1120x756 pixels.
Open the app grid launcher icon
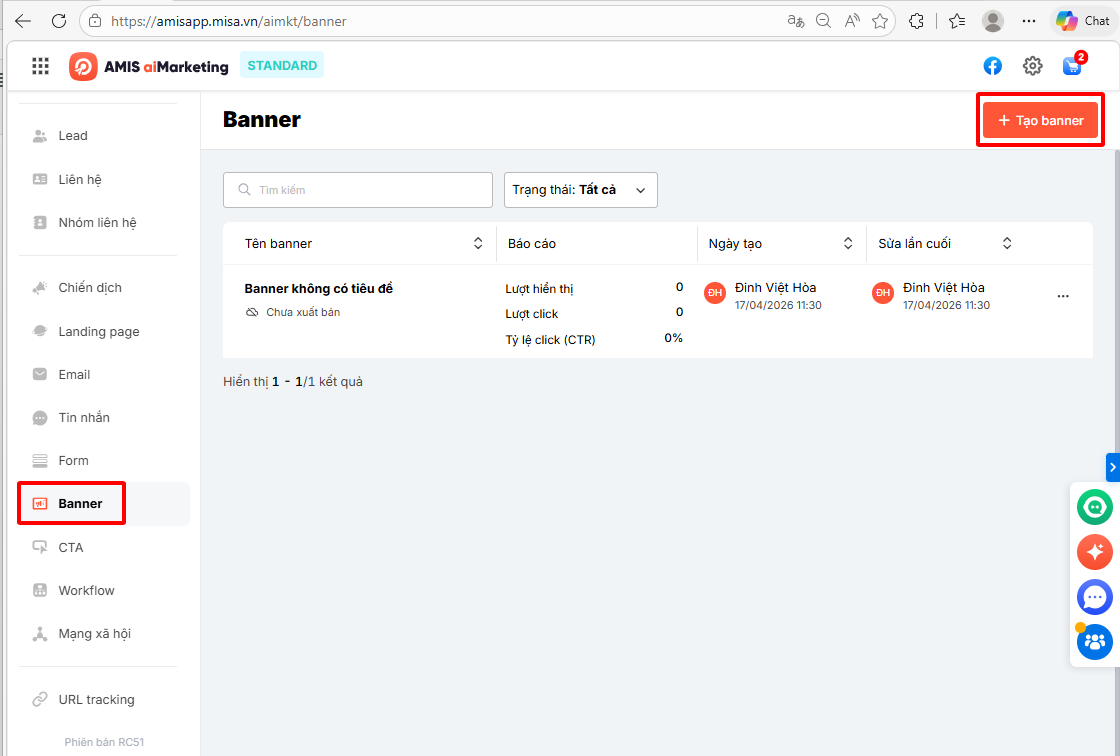point(41,66)
